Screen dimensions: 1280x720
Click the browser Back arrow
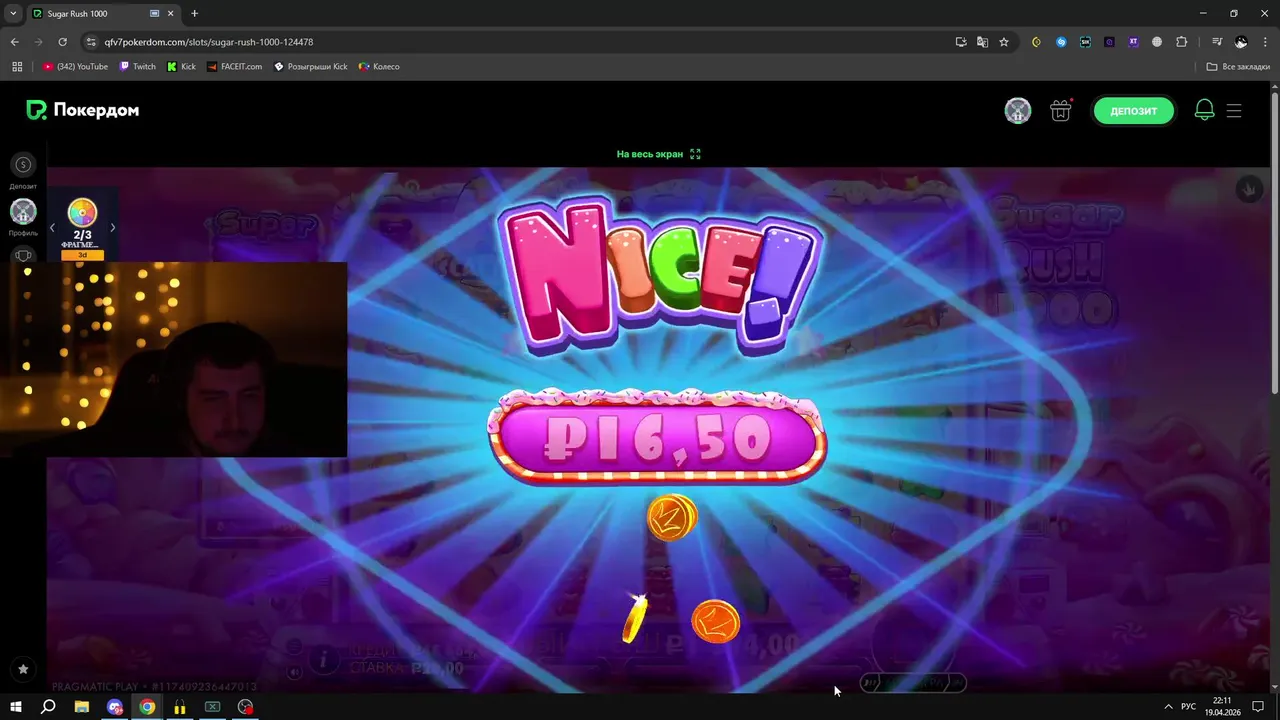(x=15, y=42)
